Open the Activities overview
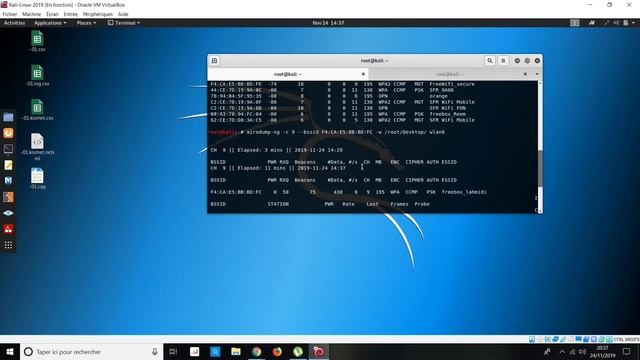The image size is (640, 360). 14,23
